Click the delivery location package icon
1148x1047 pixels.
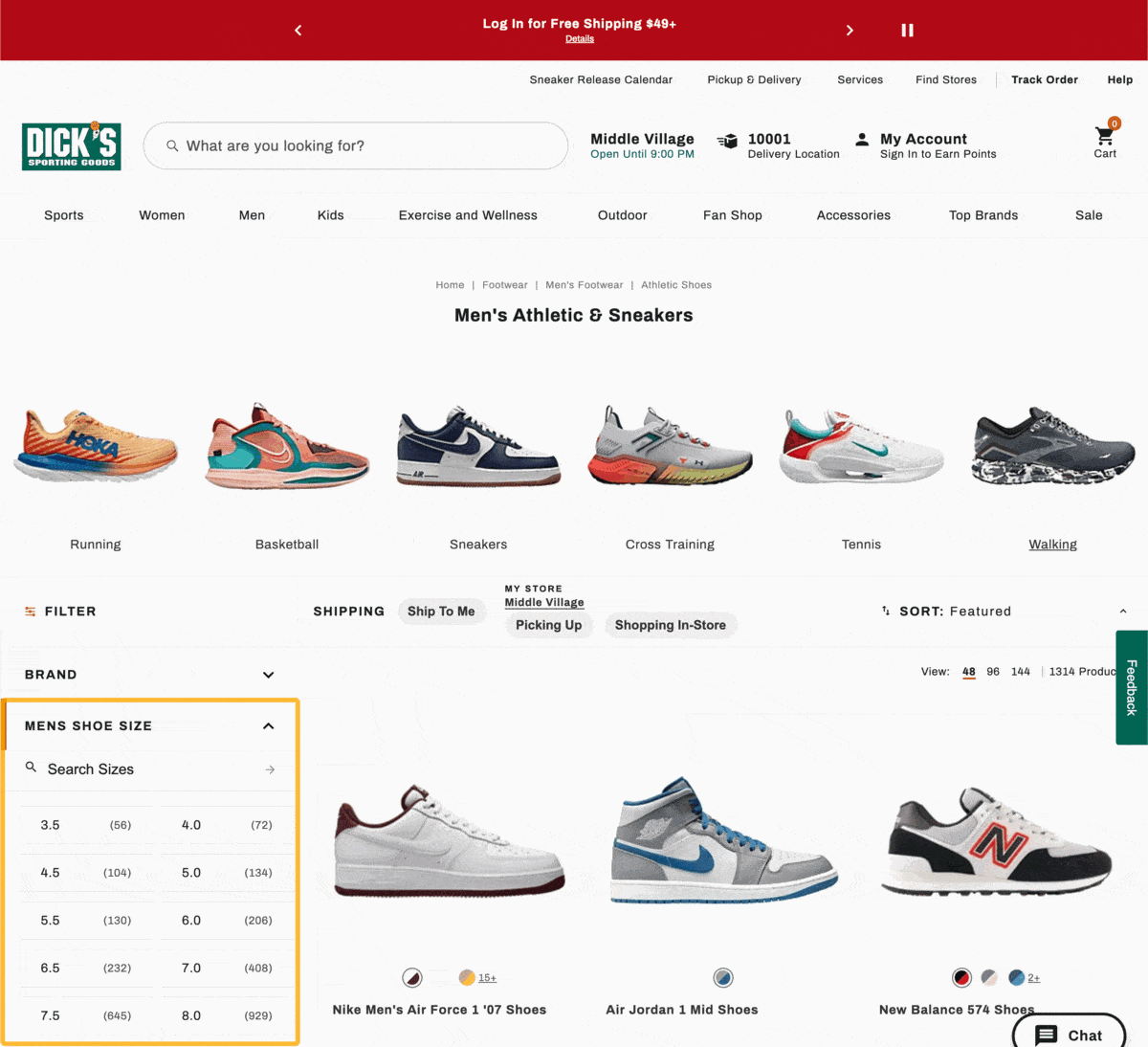coord(727,140)
